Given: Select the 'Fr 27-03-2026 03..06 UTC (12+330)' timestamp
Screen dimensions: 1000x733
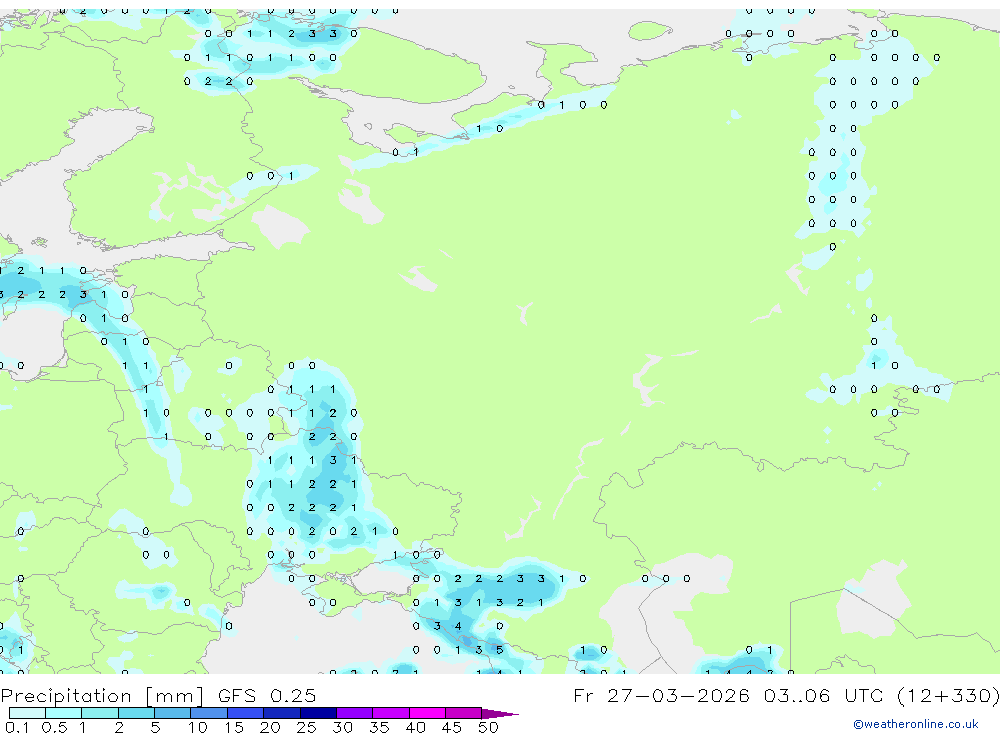Looking at the screenshot, I should tap(786, 695).
